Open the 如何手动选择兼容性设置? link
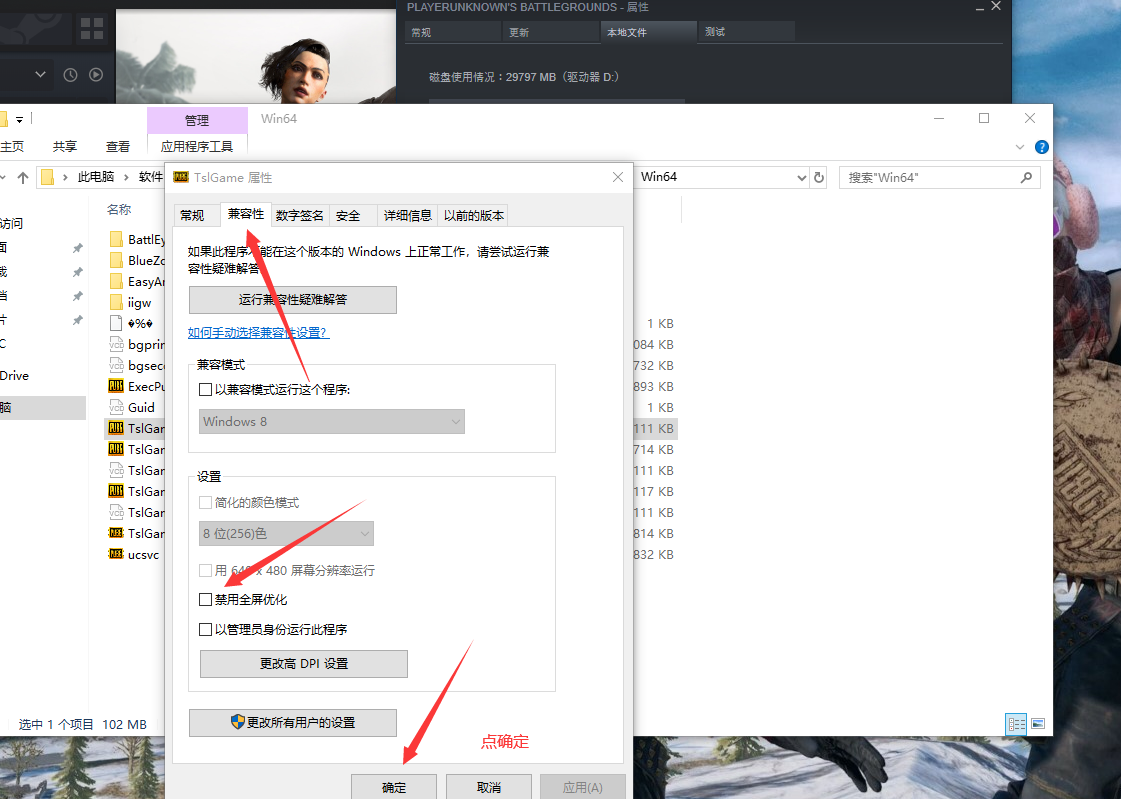This screenshot has width=1121, height=799. (259, 332)
